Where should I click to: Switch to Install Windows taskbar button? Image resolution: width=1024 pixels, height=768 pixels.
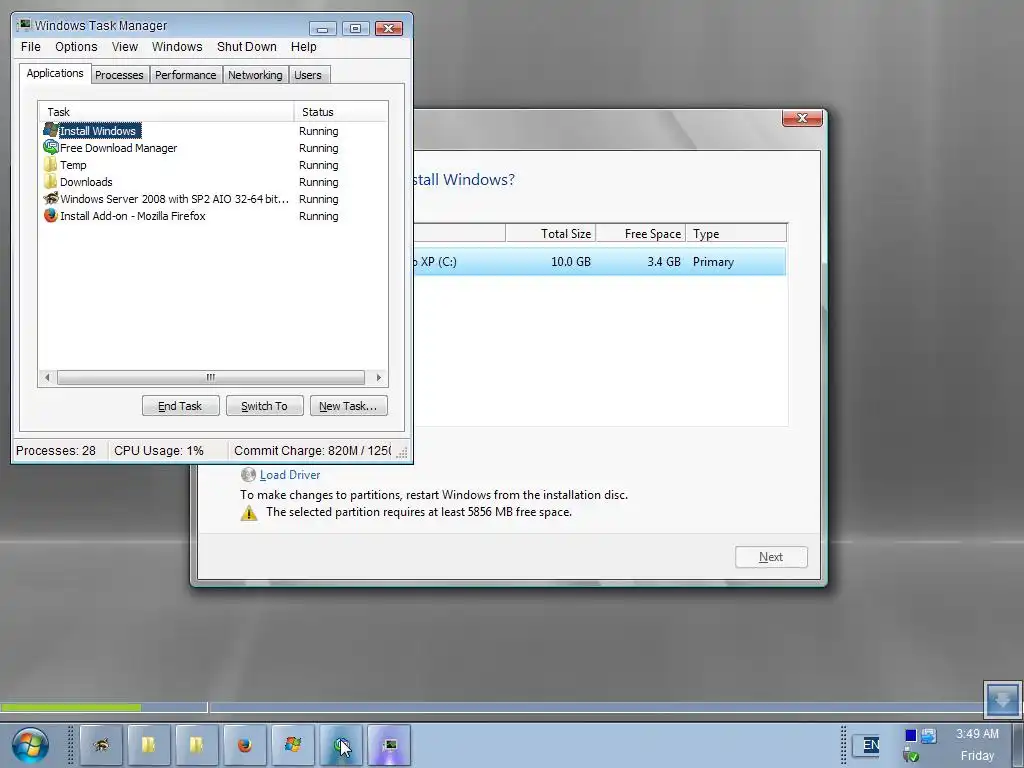(x=293, y=744)
